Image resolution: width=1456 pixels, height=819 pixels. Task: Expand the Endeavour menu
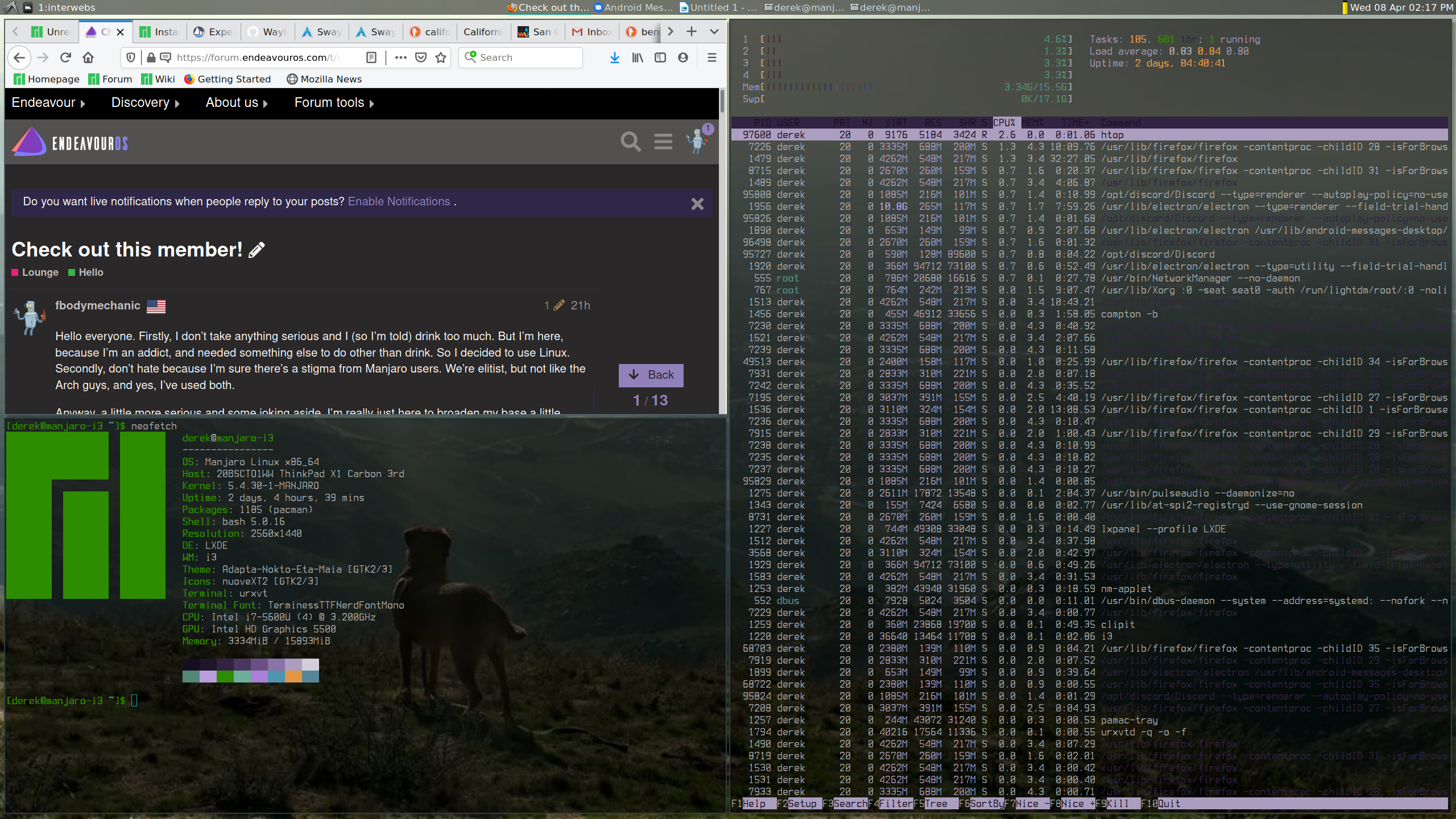(48, 103)
